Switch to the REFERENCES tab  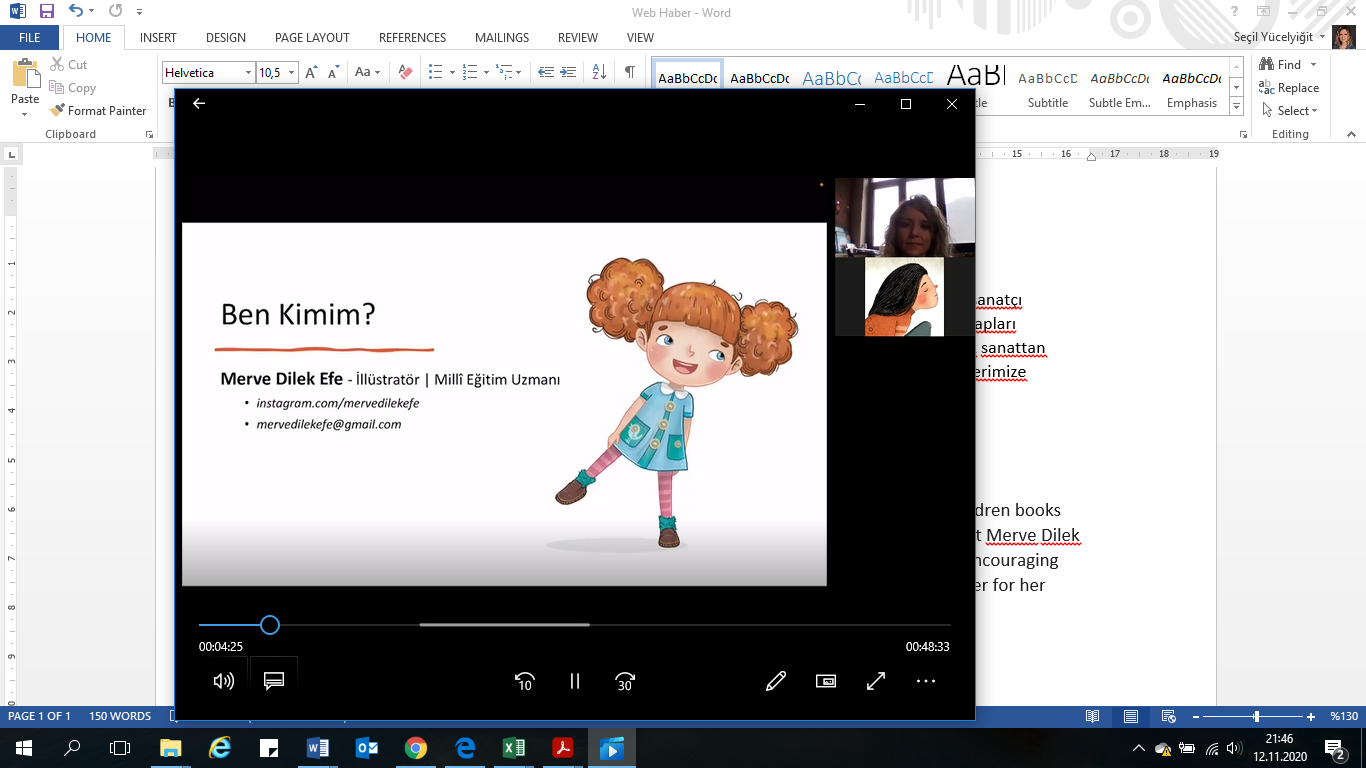(412, 38)
